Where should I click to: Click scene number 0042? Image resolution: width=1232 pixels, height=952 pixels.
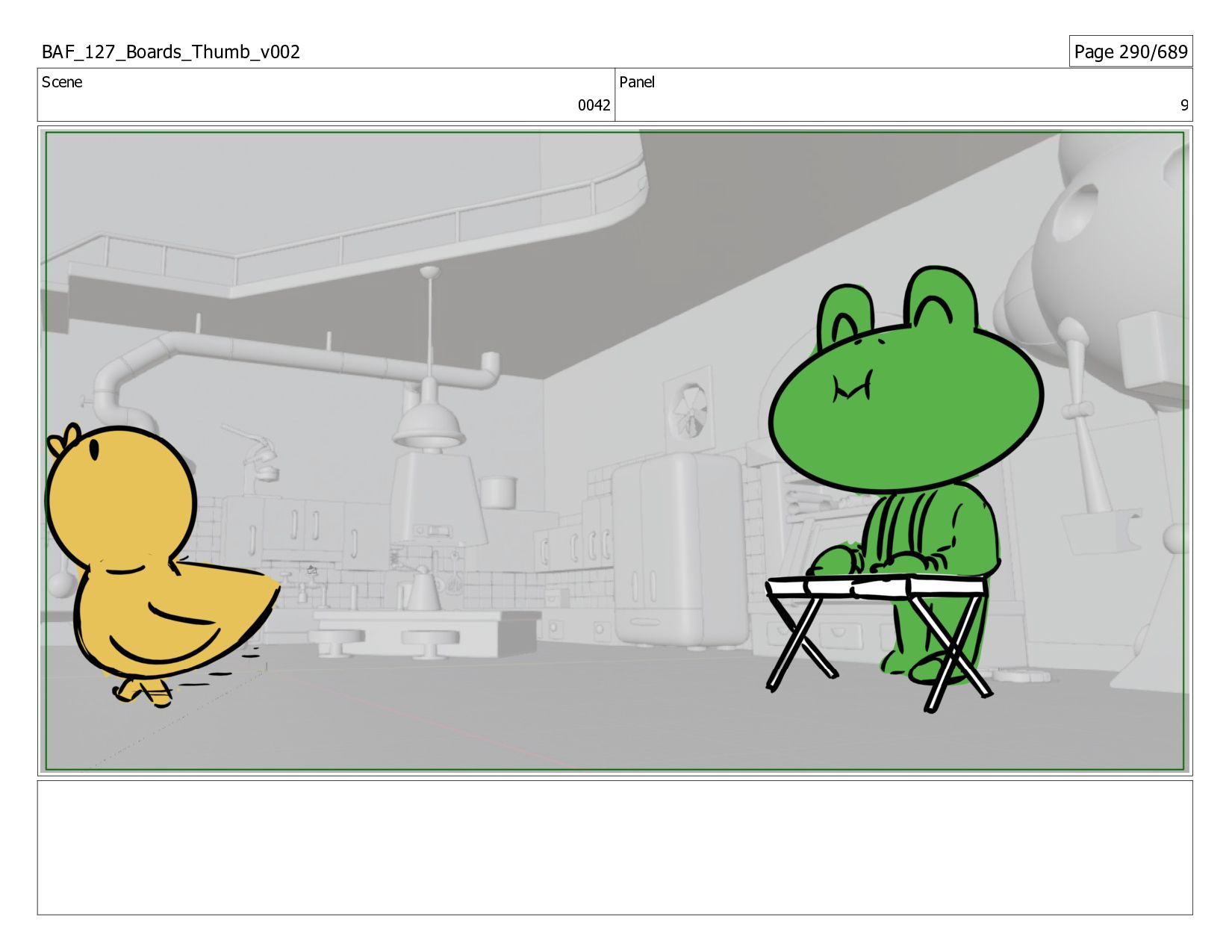pyautogui.click(x=594, y=105)
